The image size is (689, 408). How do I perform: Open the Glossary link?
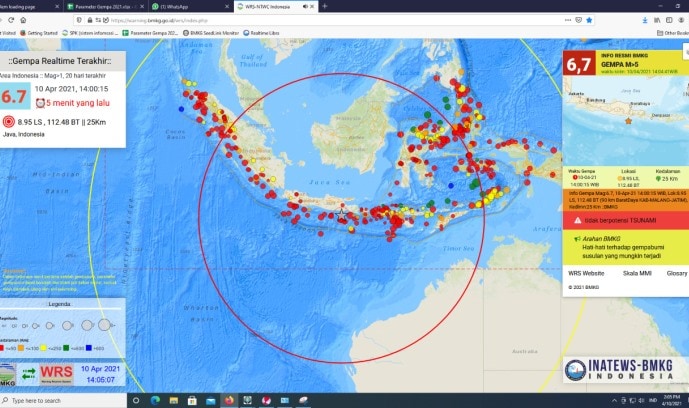click(x=676, y=272)
